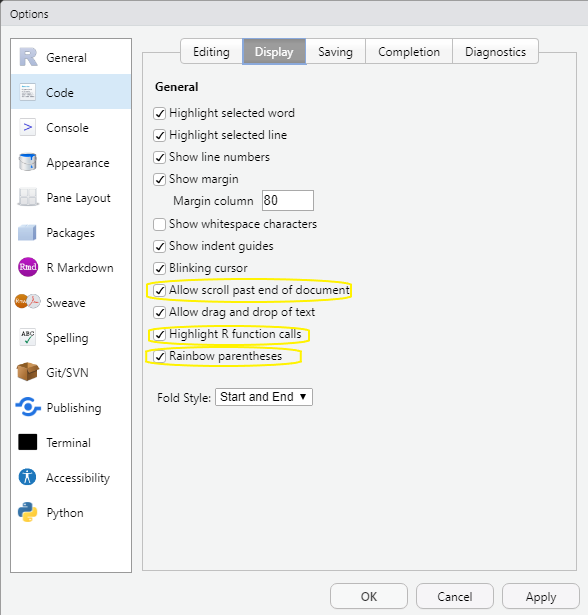Open the R Markdown Rmd icon
The width and height of the screenshot is (588, 615).
pyautogui.click(x=28, y=267)
